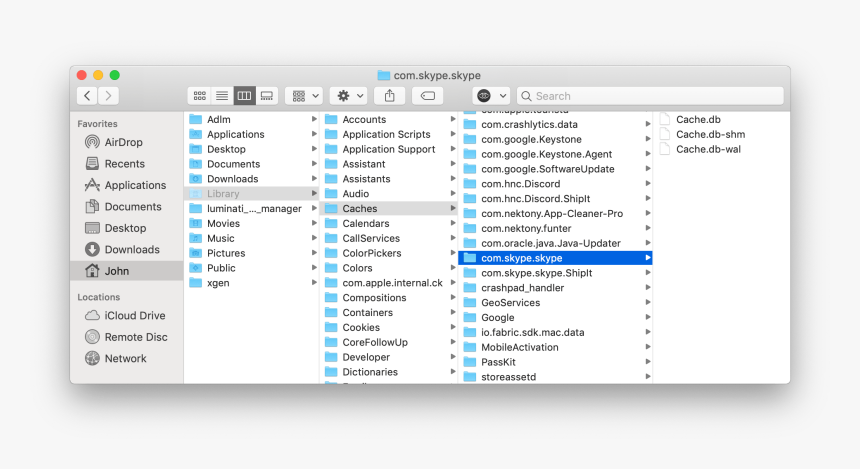The height and width of the screenshot is (469, 860).
Task: Open Downloads in the Favorites sidebar
Action: (126, 249)
